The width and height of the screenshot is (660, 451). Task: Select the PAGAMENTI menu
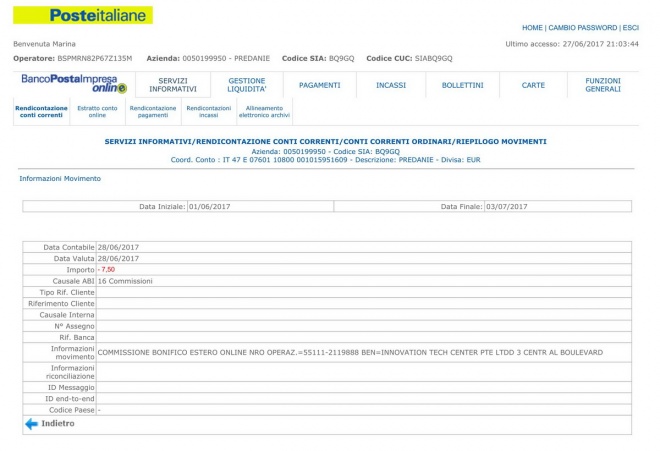pyautogui.click(x=319, y=85)
